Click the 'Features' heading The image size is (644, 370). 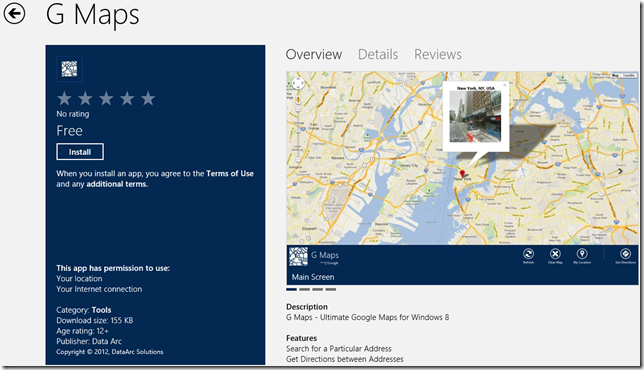[x=301, y=338]
